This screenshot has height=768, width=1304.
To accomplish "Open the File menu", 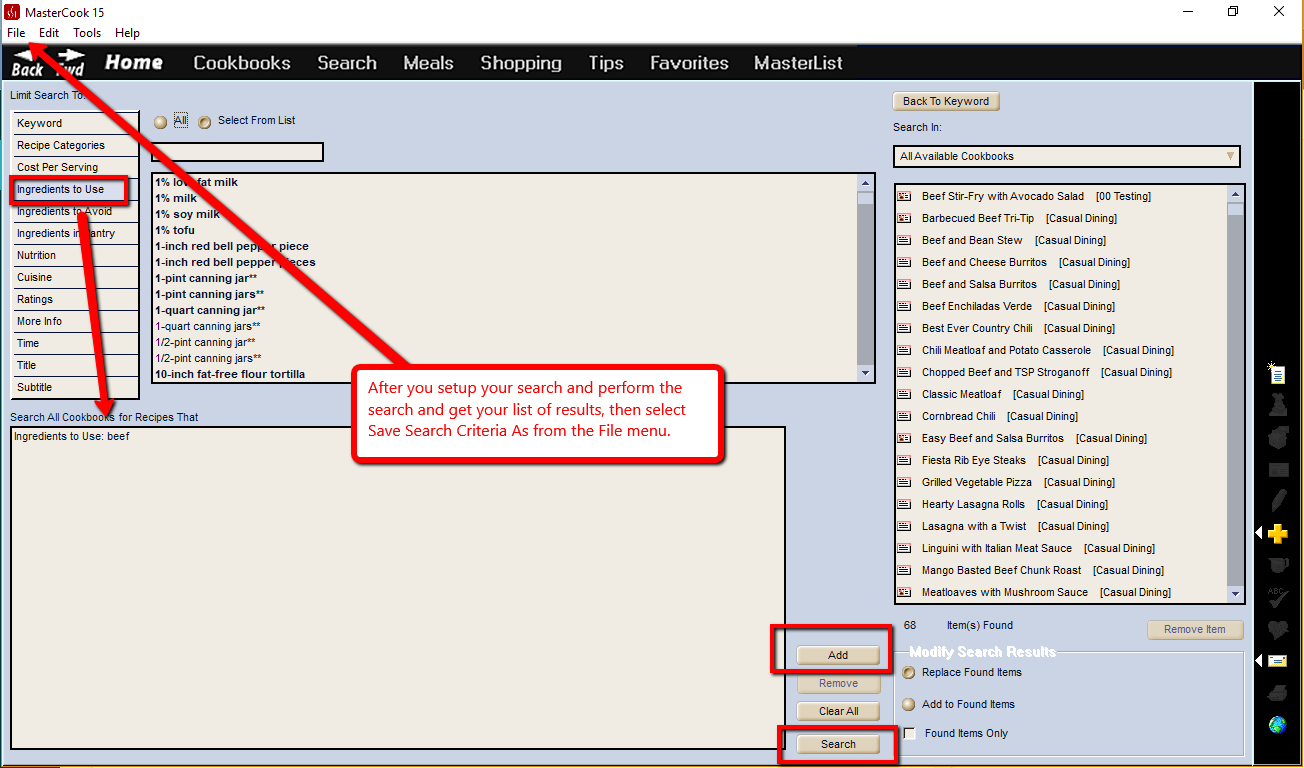I will (16, 33).
